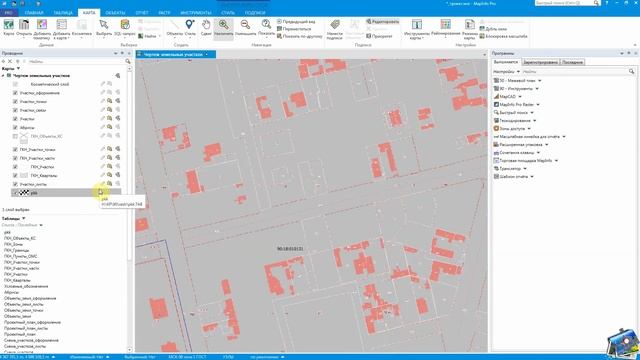Toggle visibility checkbox of Участки_точки layer

(15, 102)
